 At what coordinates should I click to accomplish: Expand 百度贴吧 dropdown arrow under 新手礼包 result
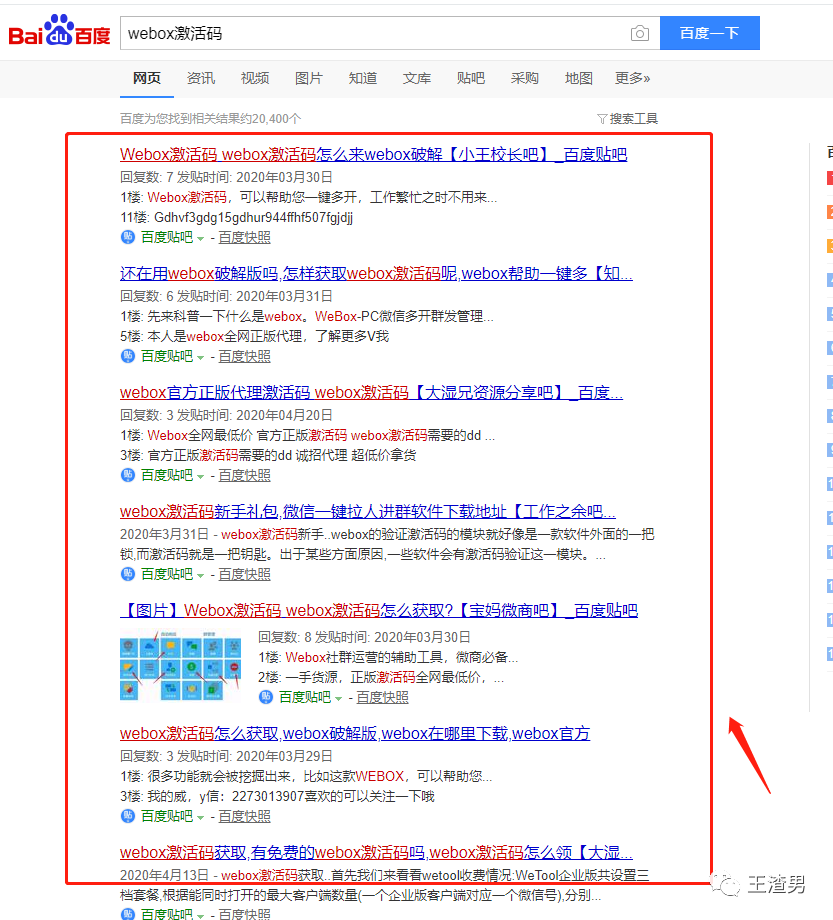tap(201, 576)
